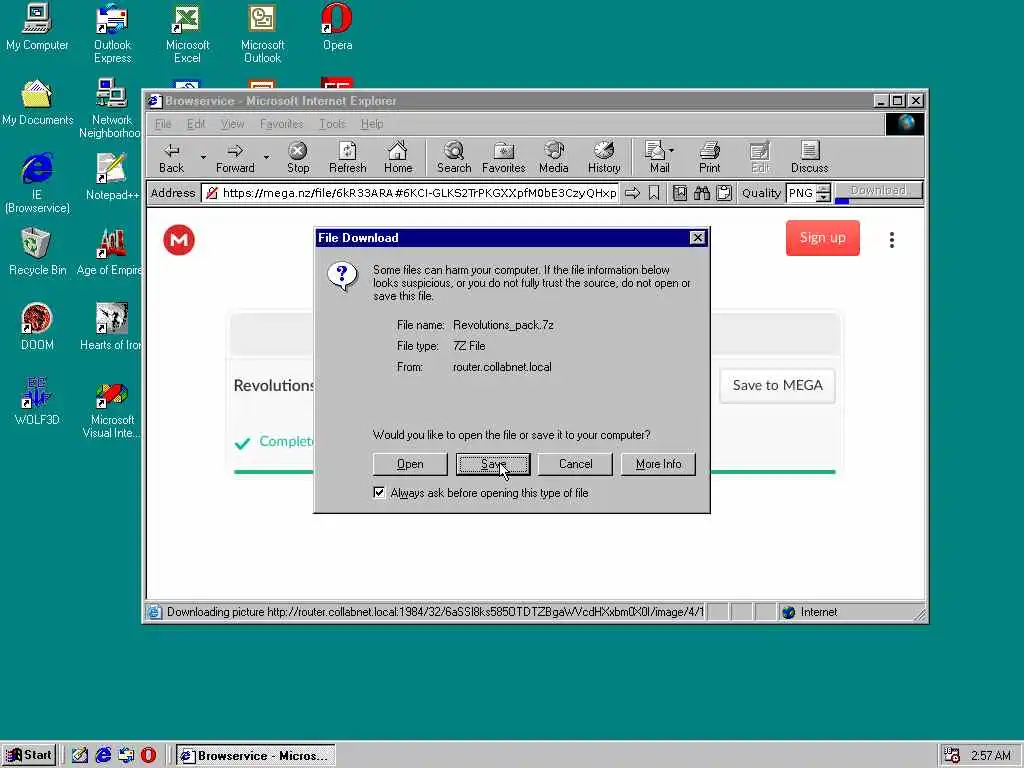Stop page loading with Stop icon

tap(298, 158)
